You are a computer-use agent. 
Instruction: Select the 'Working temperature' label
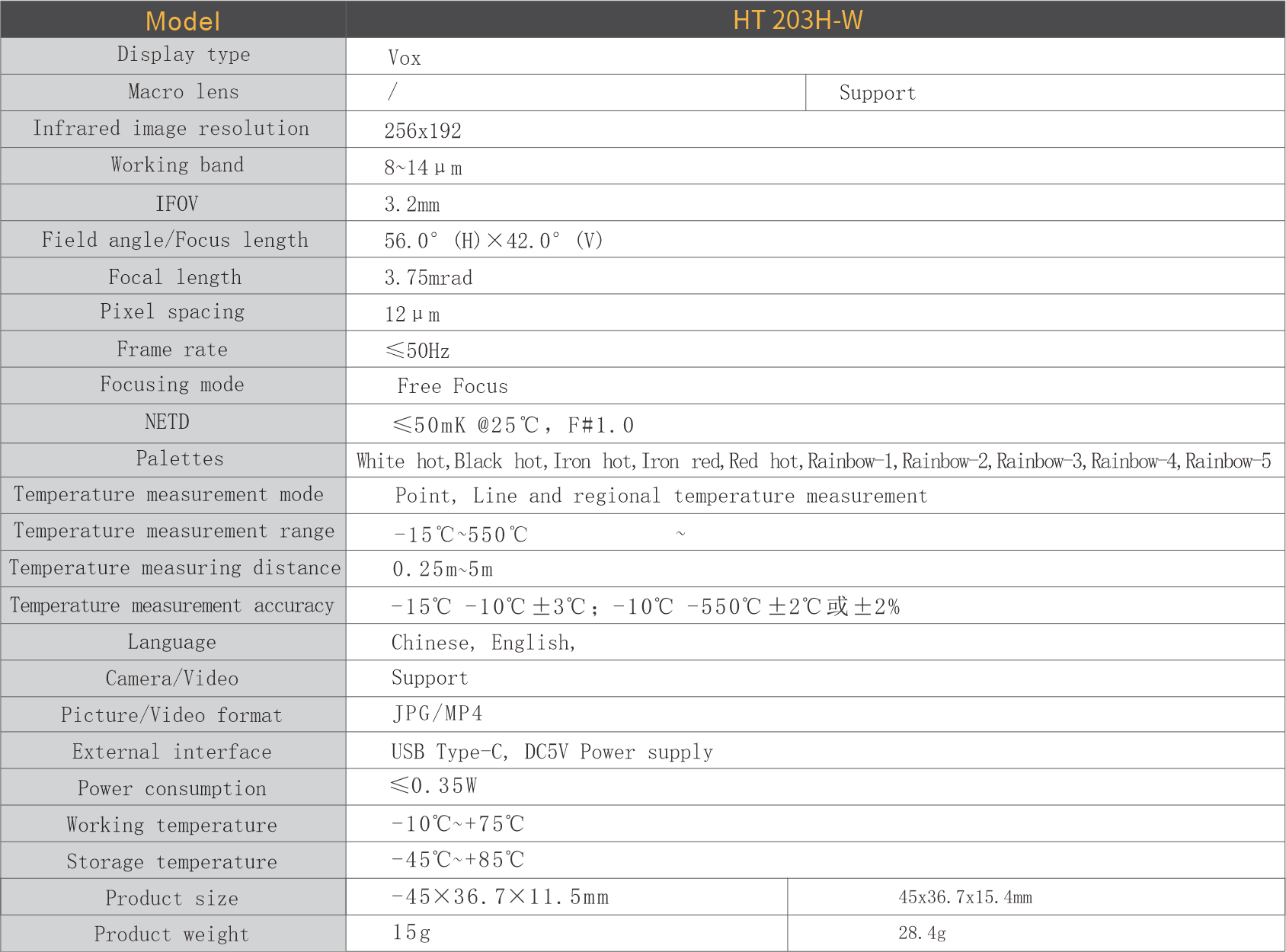pos(172,826)
